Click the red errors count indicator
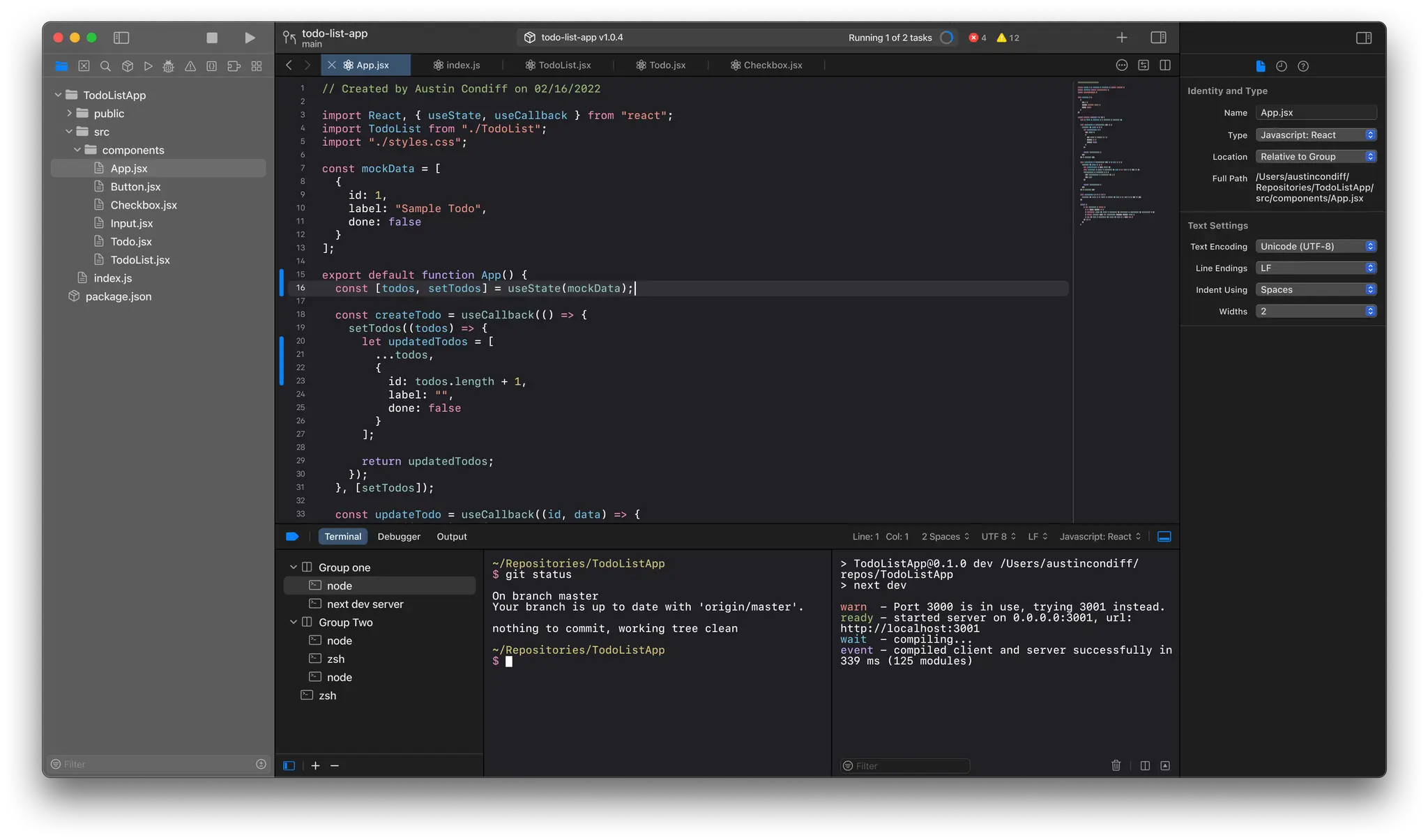This screenshot has width=1428, height=840. pos(978,38)
